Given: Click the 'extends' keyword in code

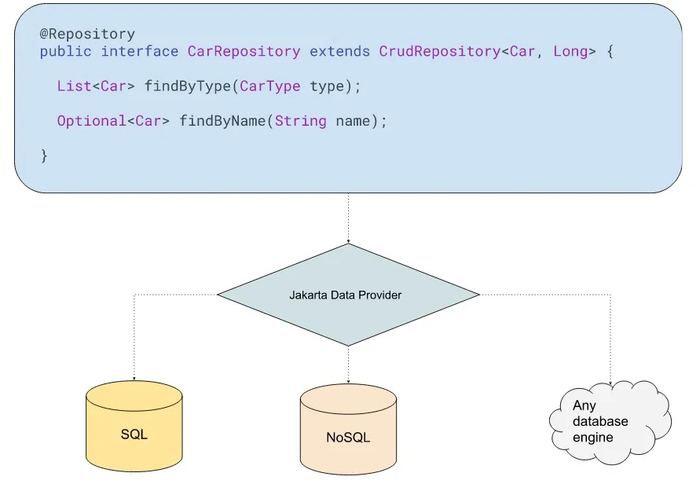Looking at the screenshot, I should [340, 51].
